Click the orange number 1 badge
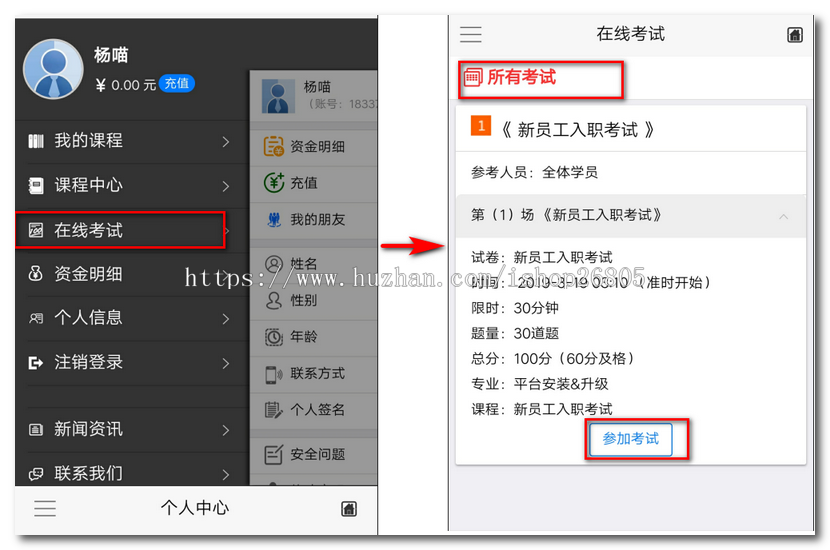Screen dimensions: 830x550 (481, 126)
